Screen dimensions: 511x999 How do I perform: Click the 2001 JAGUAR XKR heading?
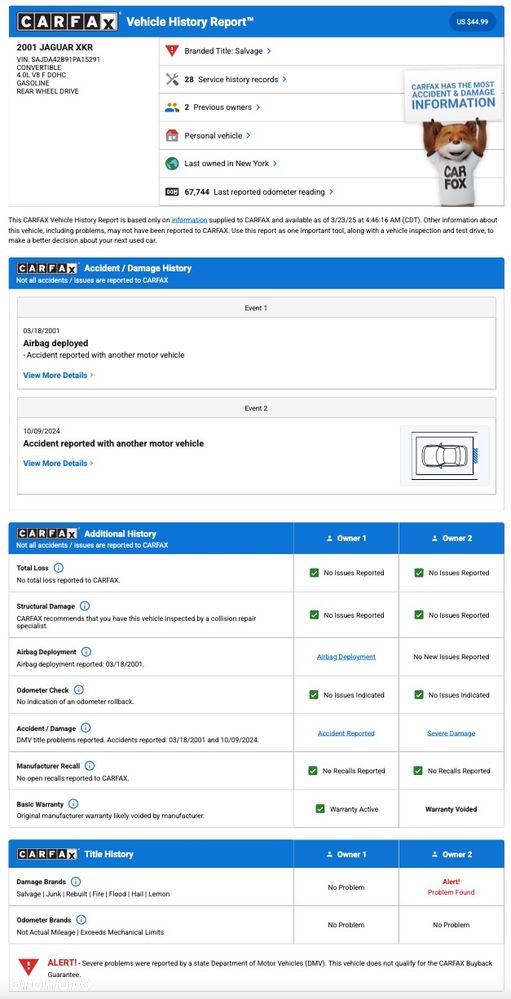pos(54,48)
